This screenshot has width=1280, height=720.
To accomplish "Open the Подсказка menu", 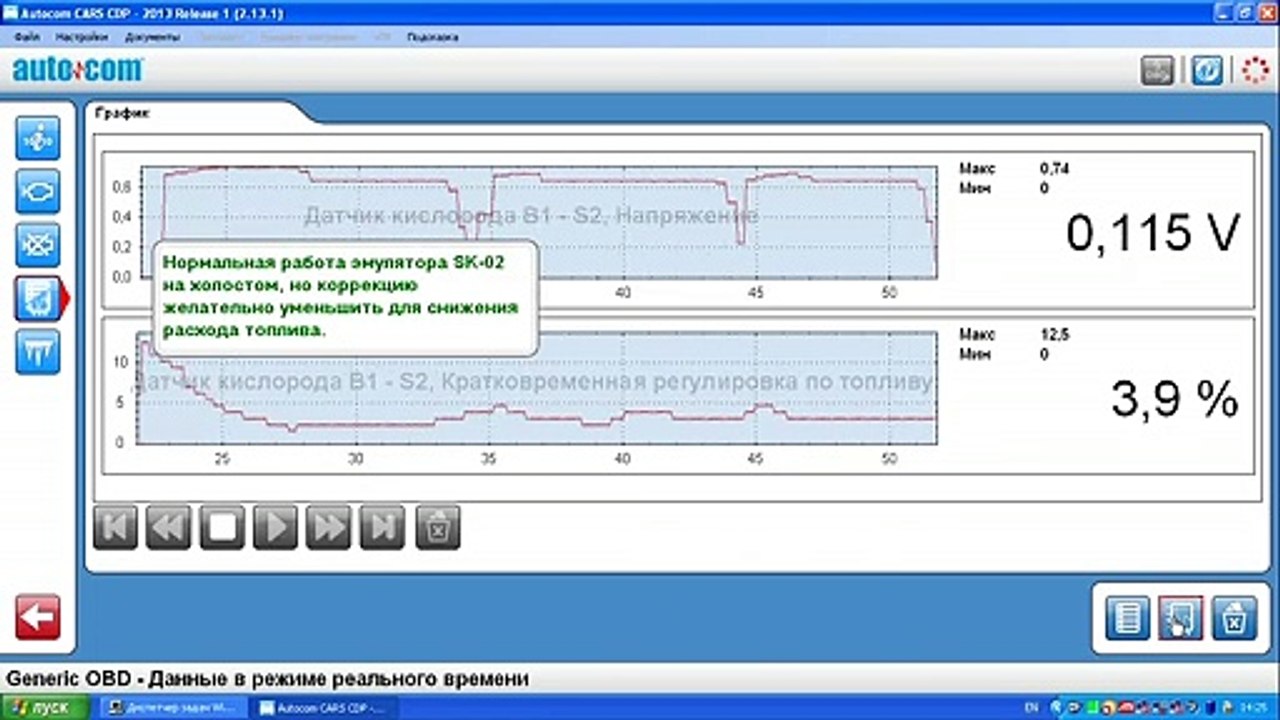I will (433, 37).
